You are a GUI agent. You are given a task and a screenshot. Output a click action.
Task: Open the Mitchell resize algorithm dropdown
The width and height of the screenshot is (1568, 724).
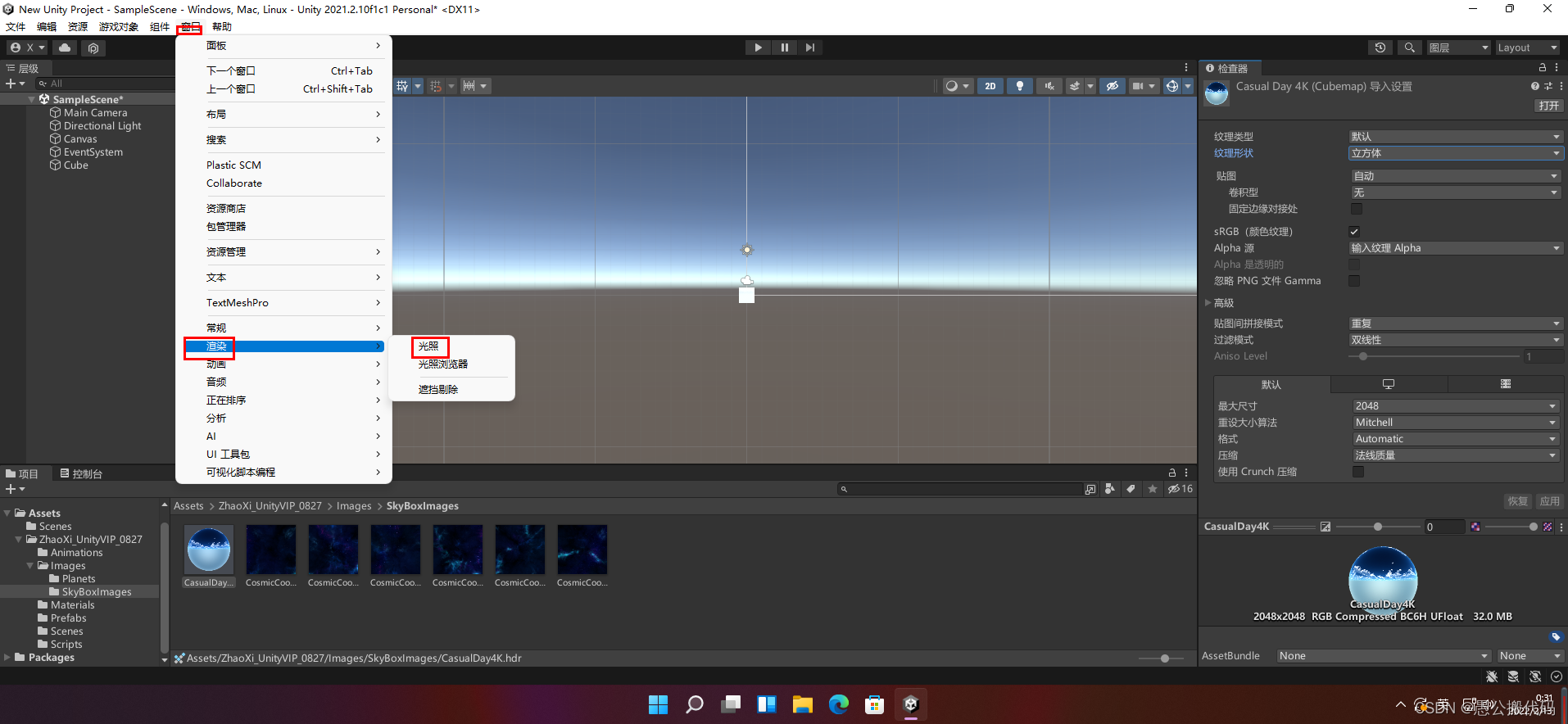[1456, 423]
